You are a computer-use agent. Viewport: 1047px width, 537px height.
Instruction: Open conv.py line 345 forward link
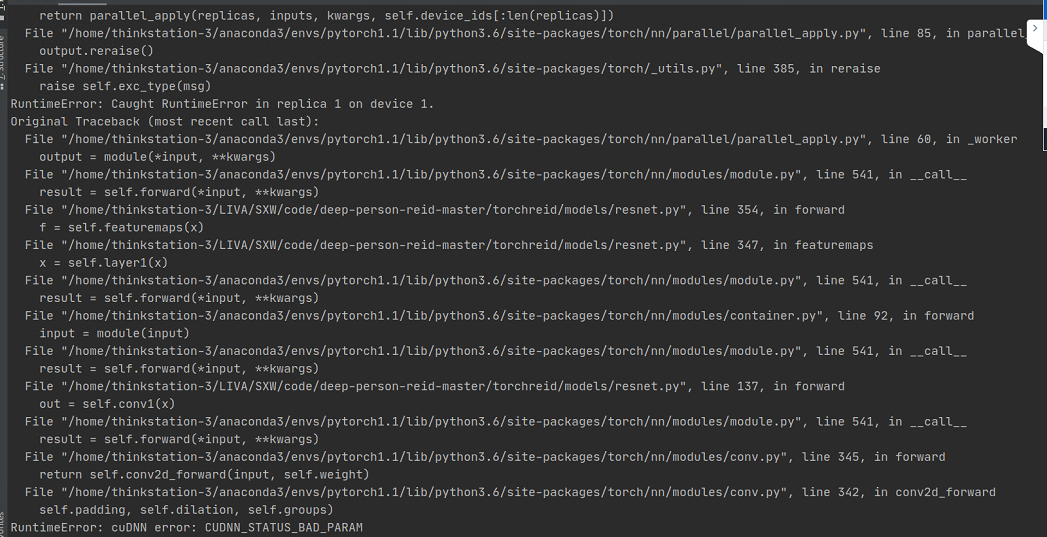click(x=425, y=458)
